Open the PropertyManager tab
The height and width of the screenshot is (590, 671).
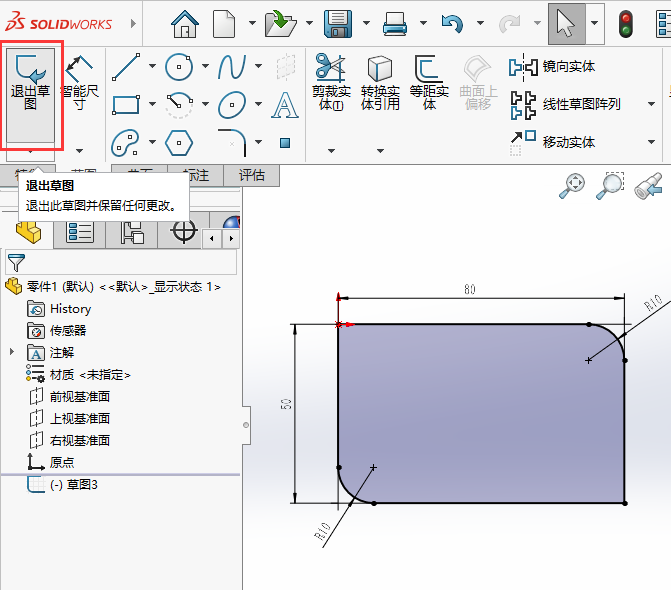[x=80, y=233]
